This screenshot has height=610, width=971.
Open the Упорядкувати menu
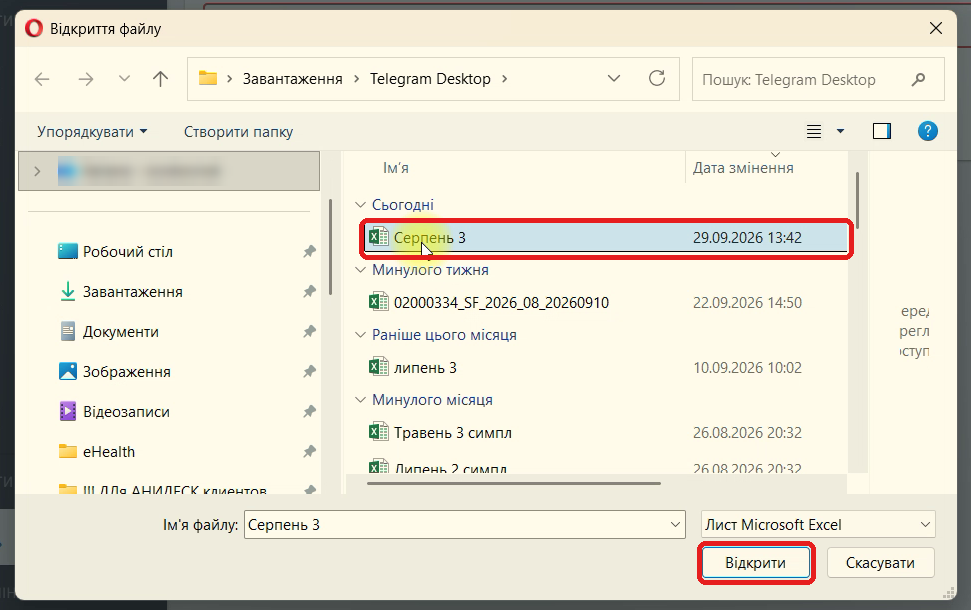pyautogui.click(x=92, y=132)
